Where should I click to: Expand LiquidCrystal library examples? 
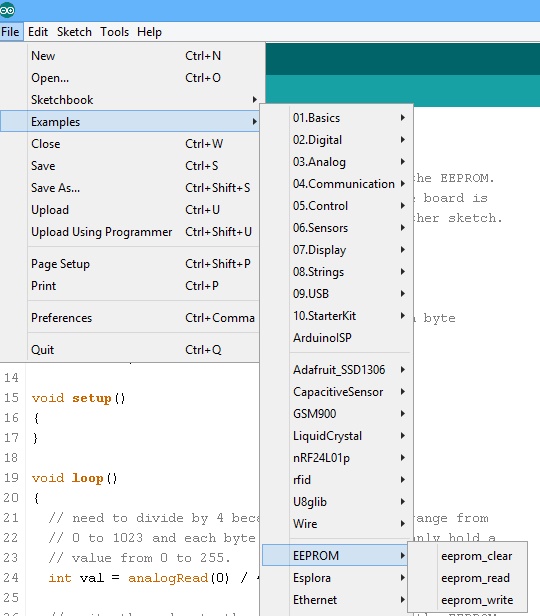(x=337, y=436)
